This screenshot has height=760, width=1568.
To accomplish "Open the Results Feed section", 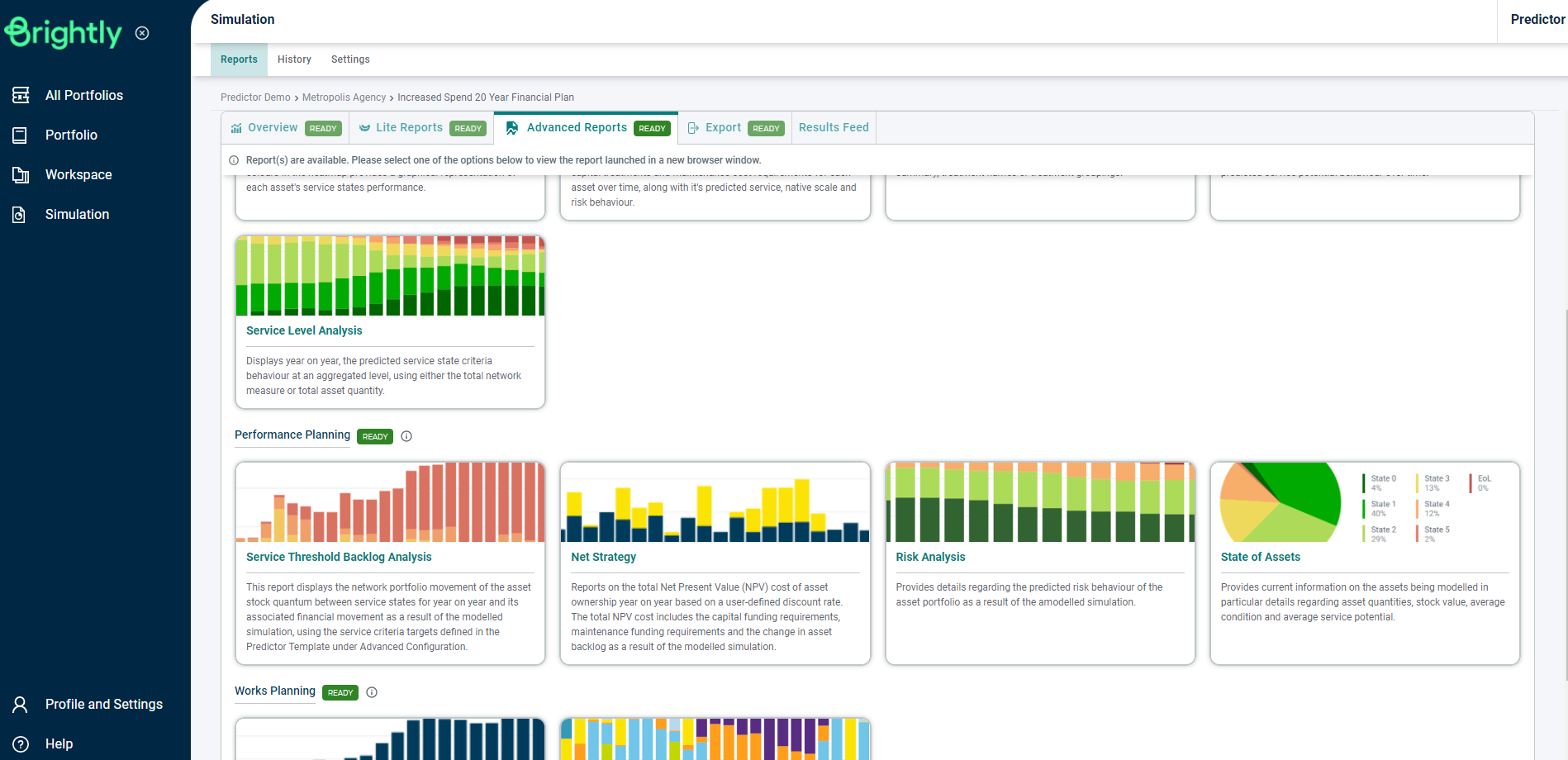I will coord(833,127).
